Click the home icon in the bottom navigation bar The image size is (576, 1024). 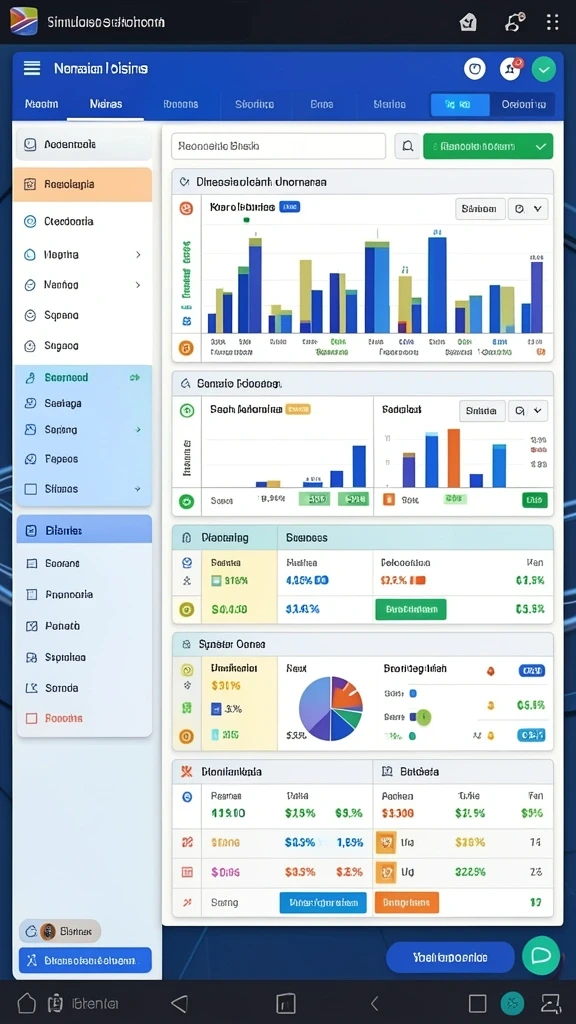[25, 1002]
